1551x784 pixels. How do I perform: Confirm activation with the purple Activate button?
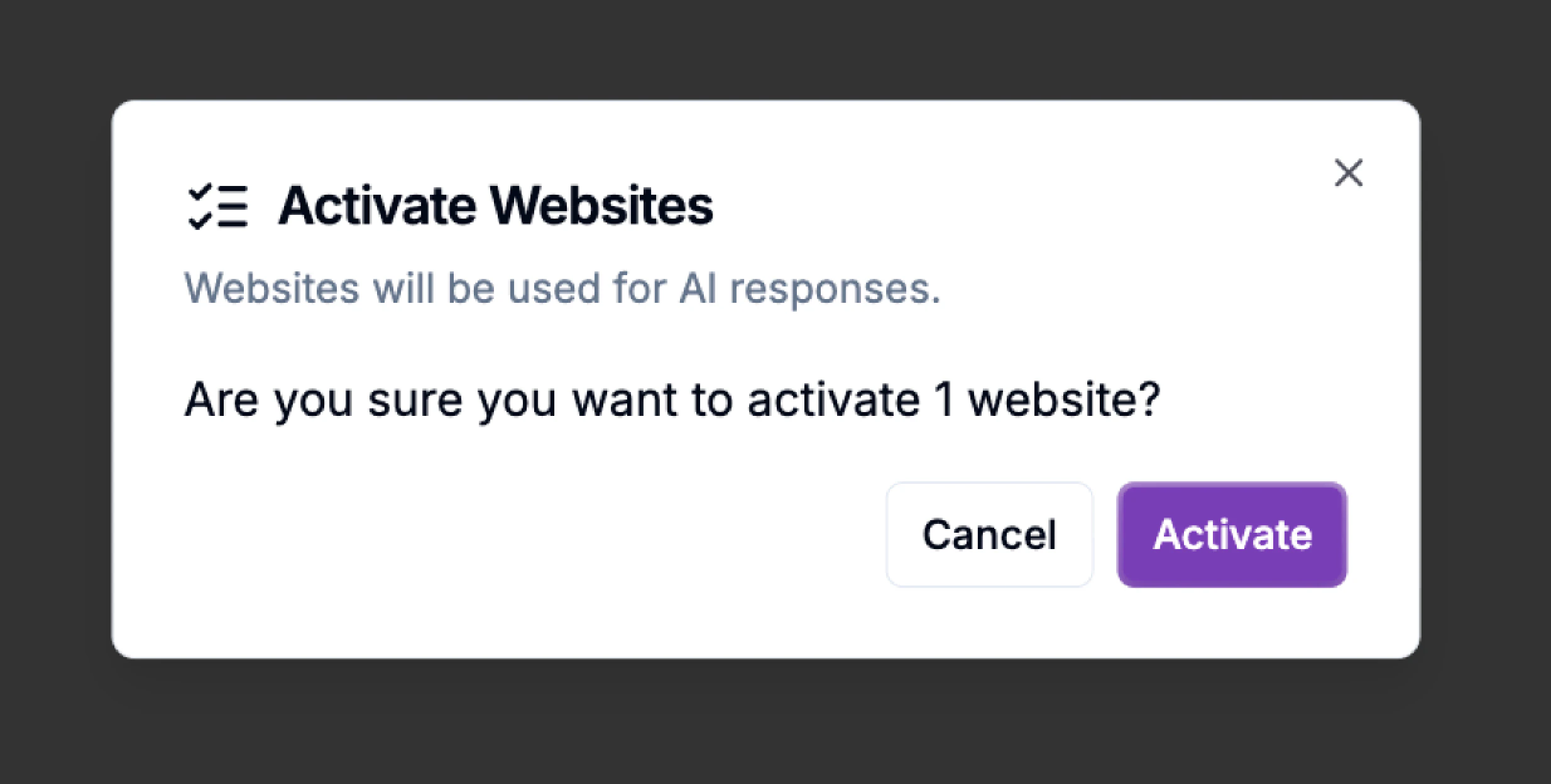1230,535
